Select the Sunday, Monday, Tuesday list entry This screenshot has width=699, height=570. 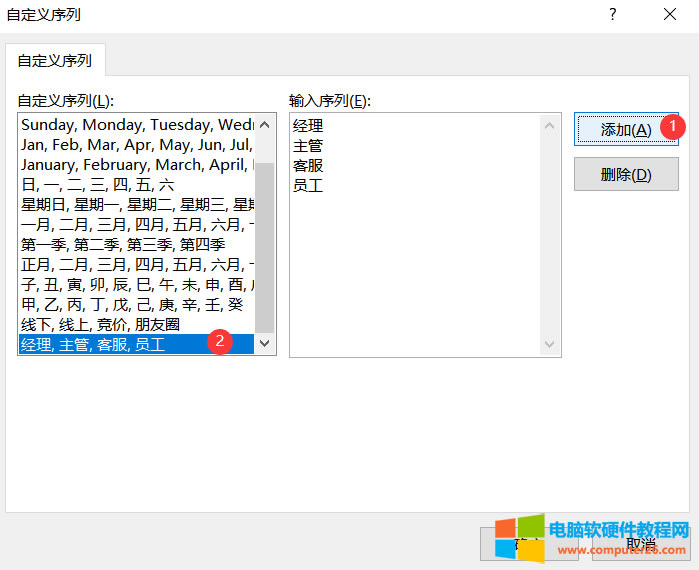pyautogui.click(x=137, y=125)
